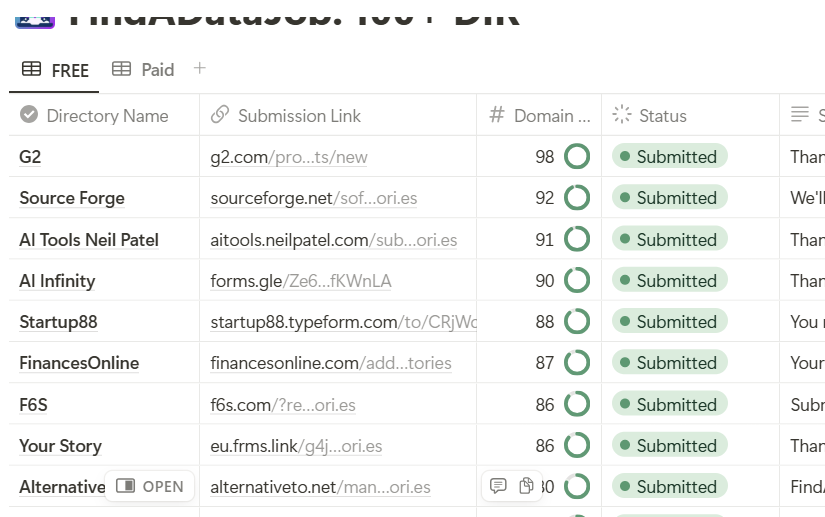Image resolution: width=825 pixels, height=517 pixels.
Task: Open Status dropdown for F6S row
Action: point(670,405)
